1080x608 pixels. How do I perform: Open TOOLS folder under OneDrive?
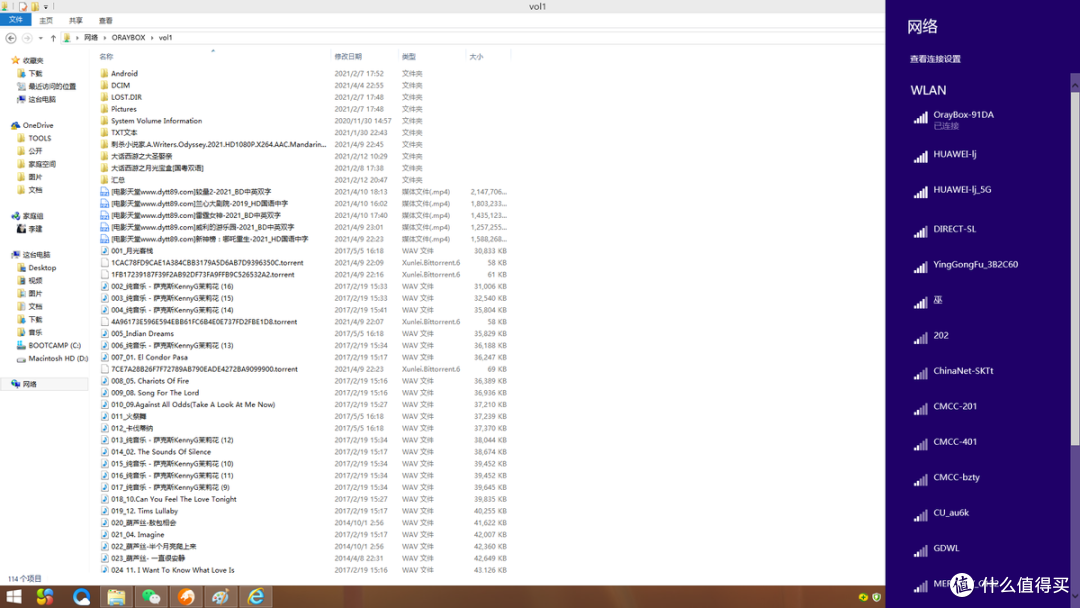(x=39, y=138)
